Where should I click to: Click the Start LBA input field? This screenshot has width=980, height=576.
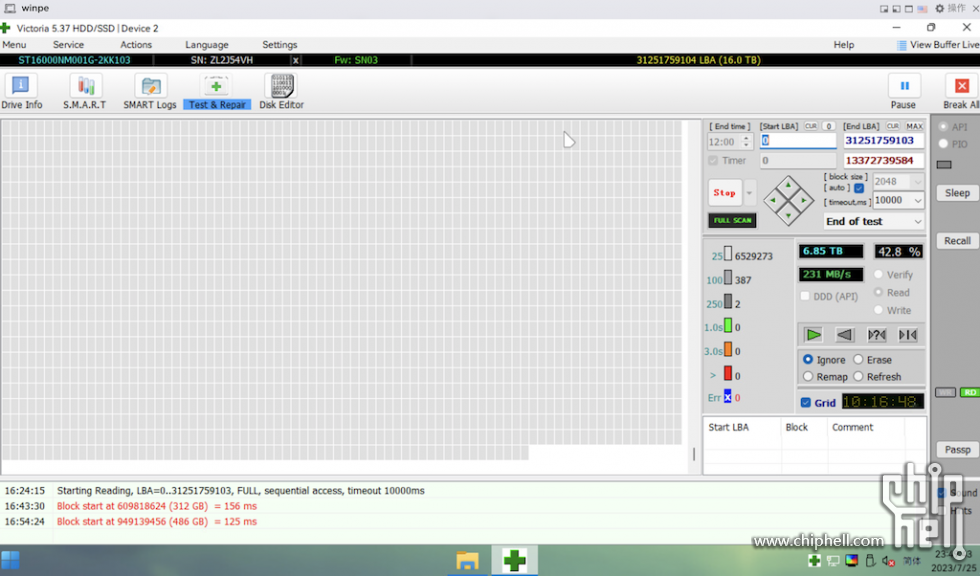[x=798, y=141]
